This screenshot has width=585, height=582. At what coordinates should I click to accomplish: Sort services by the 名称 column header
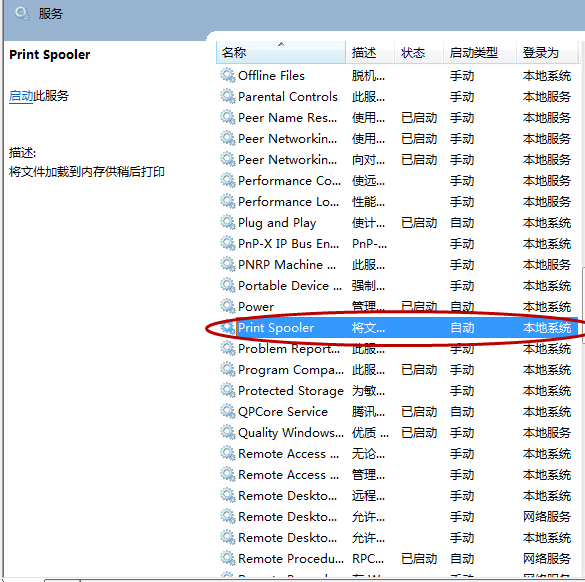pos(281,53)
